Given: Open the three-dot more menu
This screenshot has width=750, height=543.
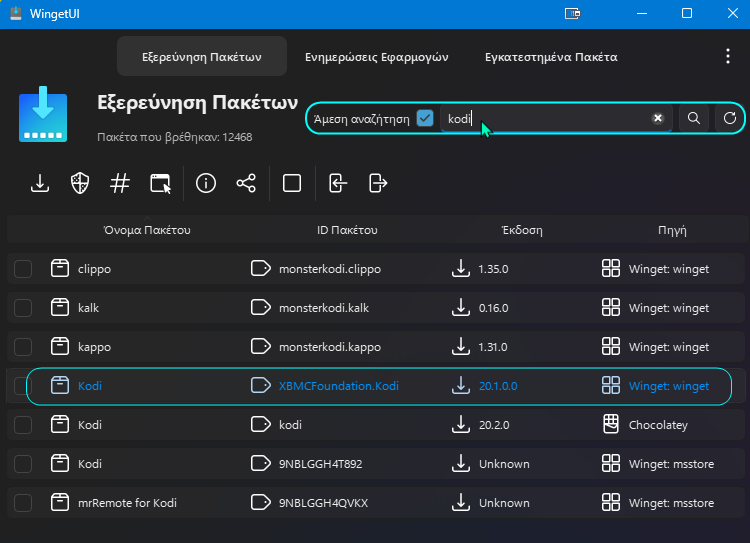Looking at the screenshot, I should (728, 56).
